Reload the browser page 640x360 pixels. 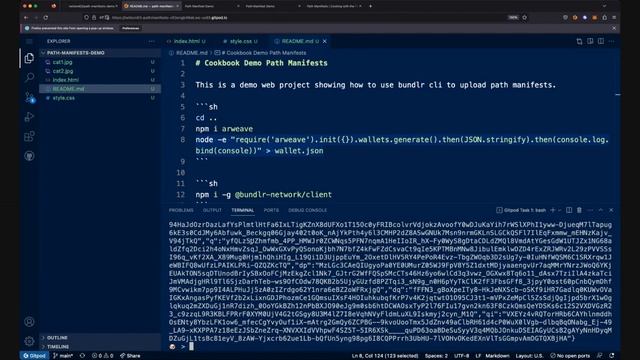46,18
